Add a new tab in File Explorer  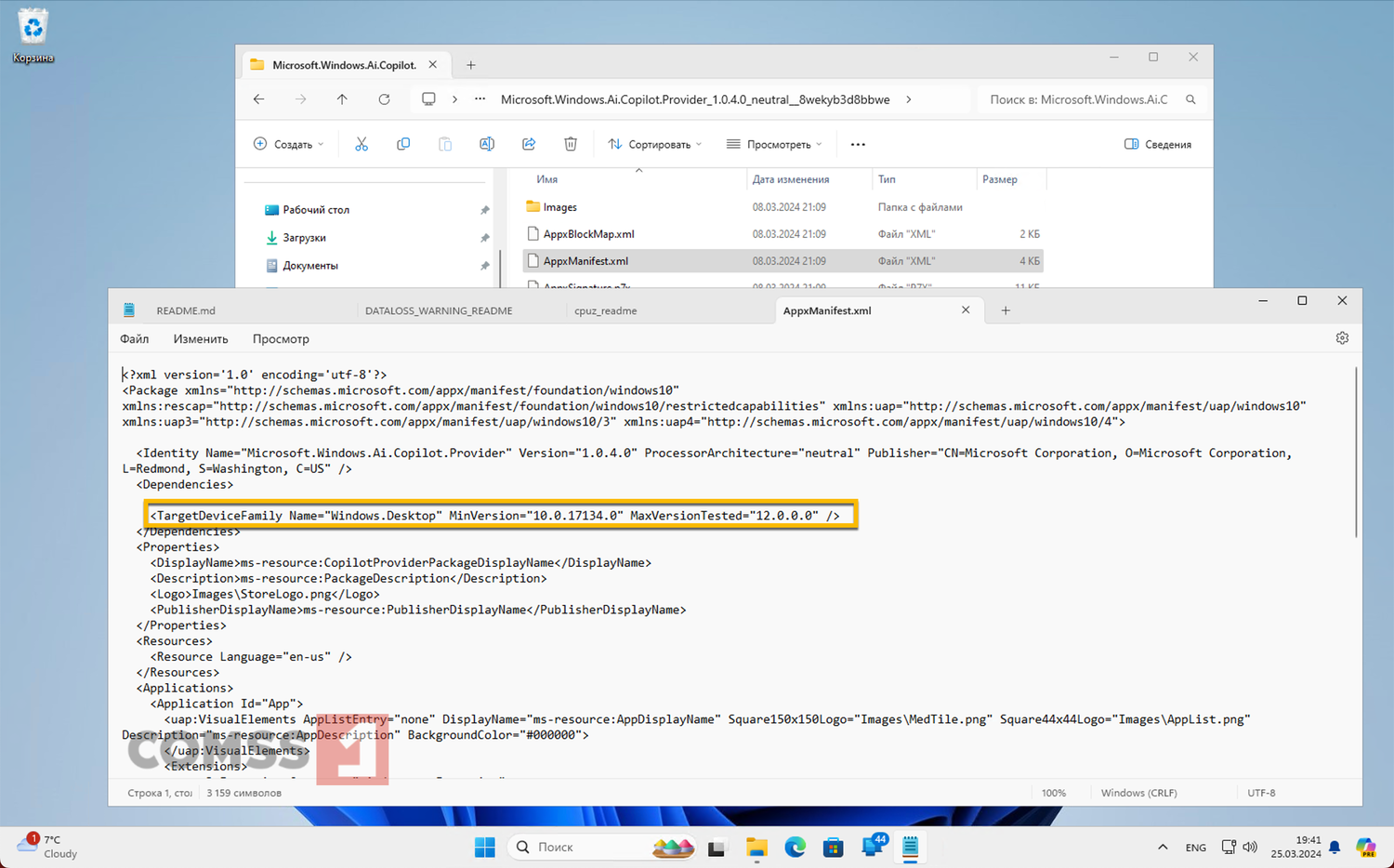tap(471, 65)
